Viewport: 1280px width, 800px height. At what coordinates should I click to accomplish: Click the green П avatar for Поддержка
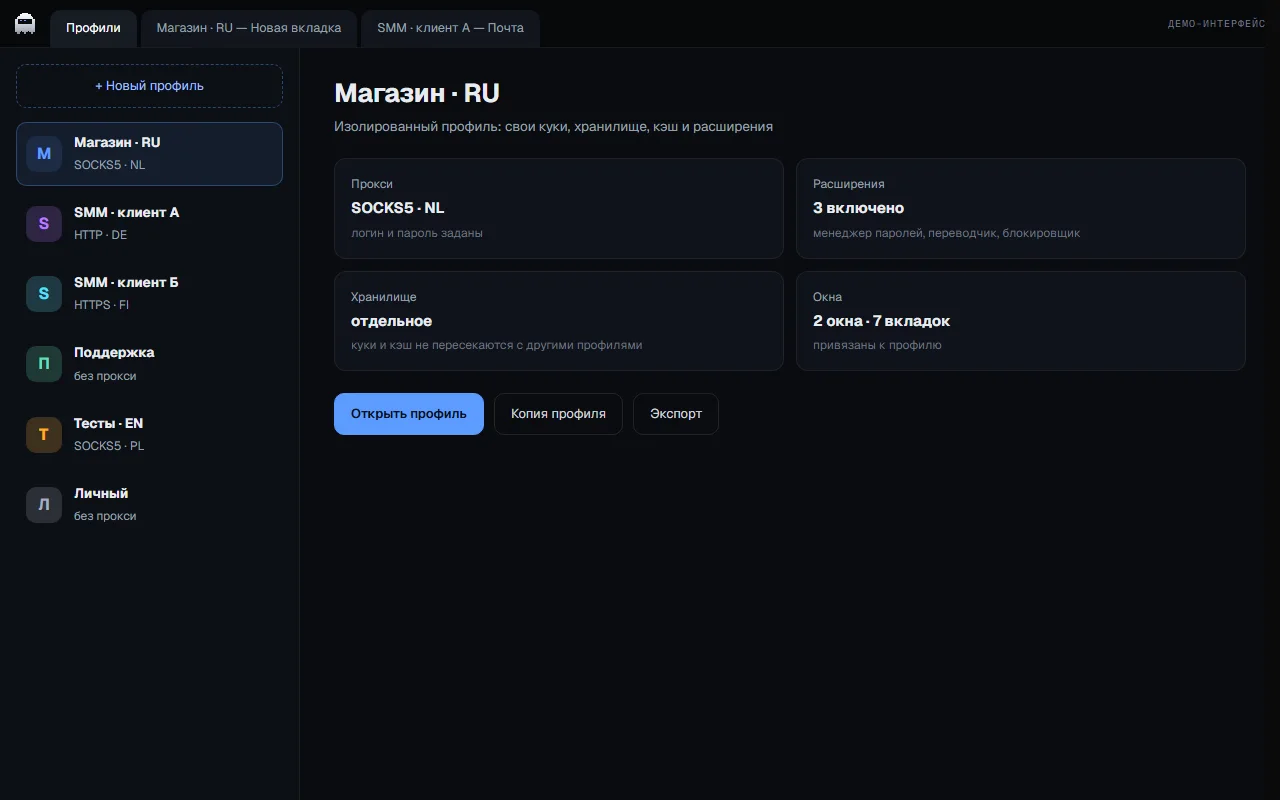44,364
